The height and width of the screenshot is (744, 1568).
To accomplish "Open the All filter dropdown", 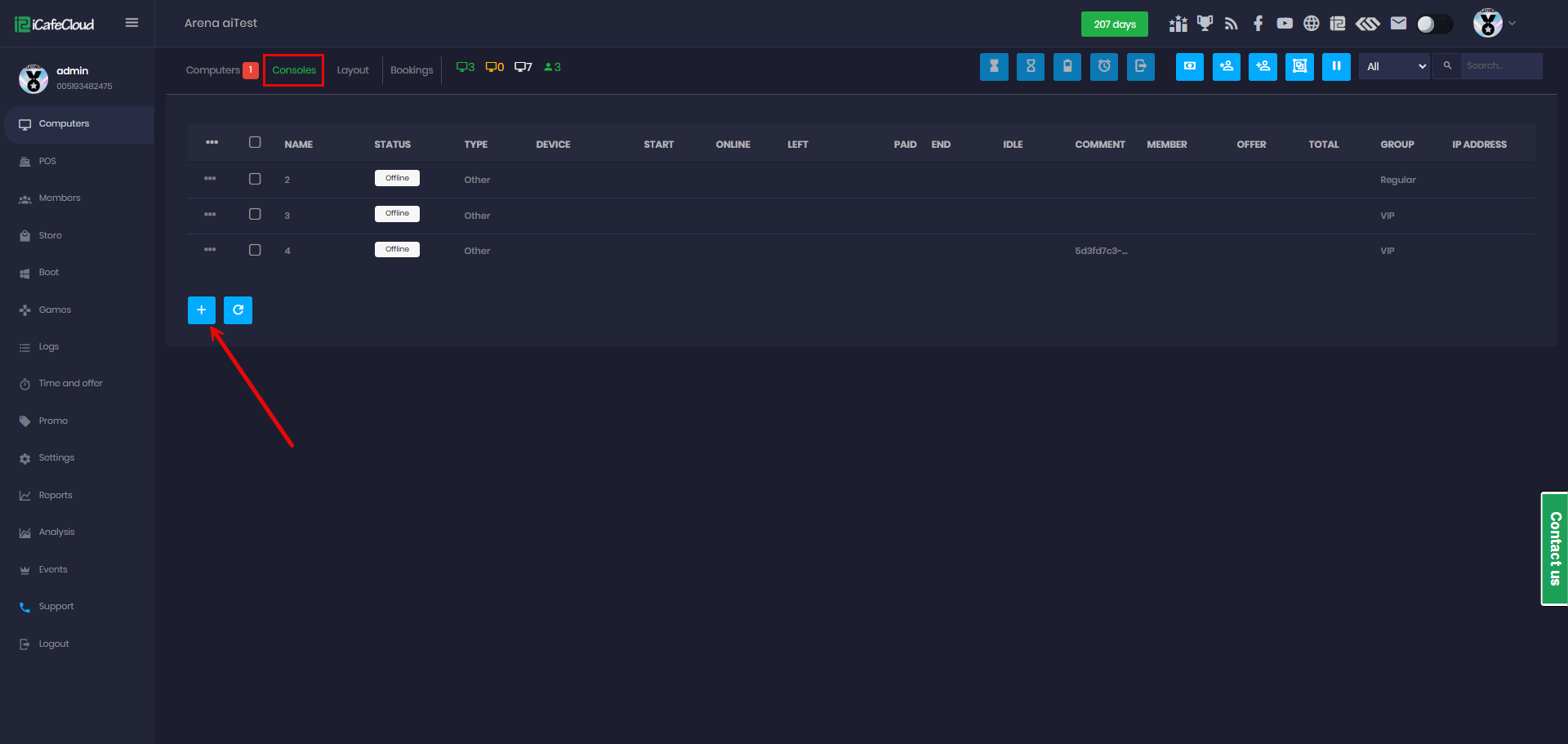I will [1395, 67].
